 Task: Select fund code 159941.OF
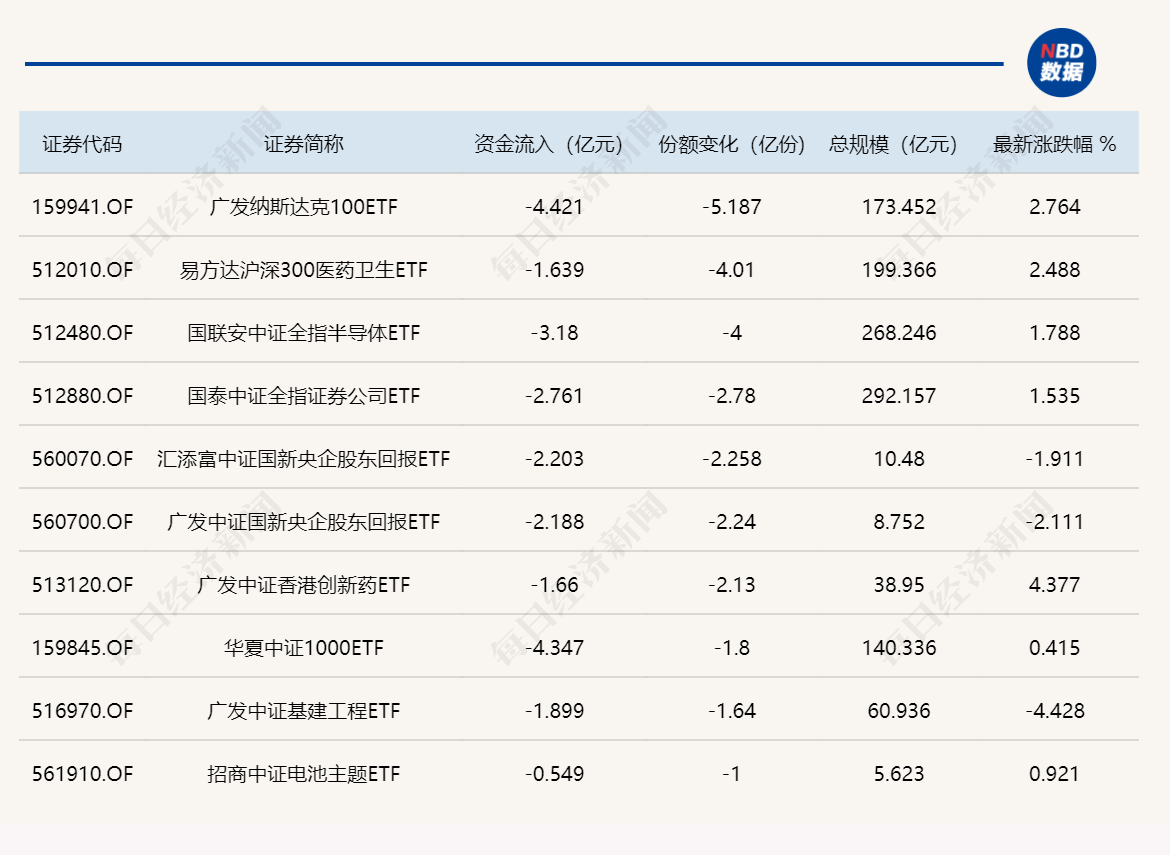click(x=84, y=207)
